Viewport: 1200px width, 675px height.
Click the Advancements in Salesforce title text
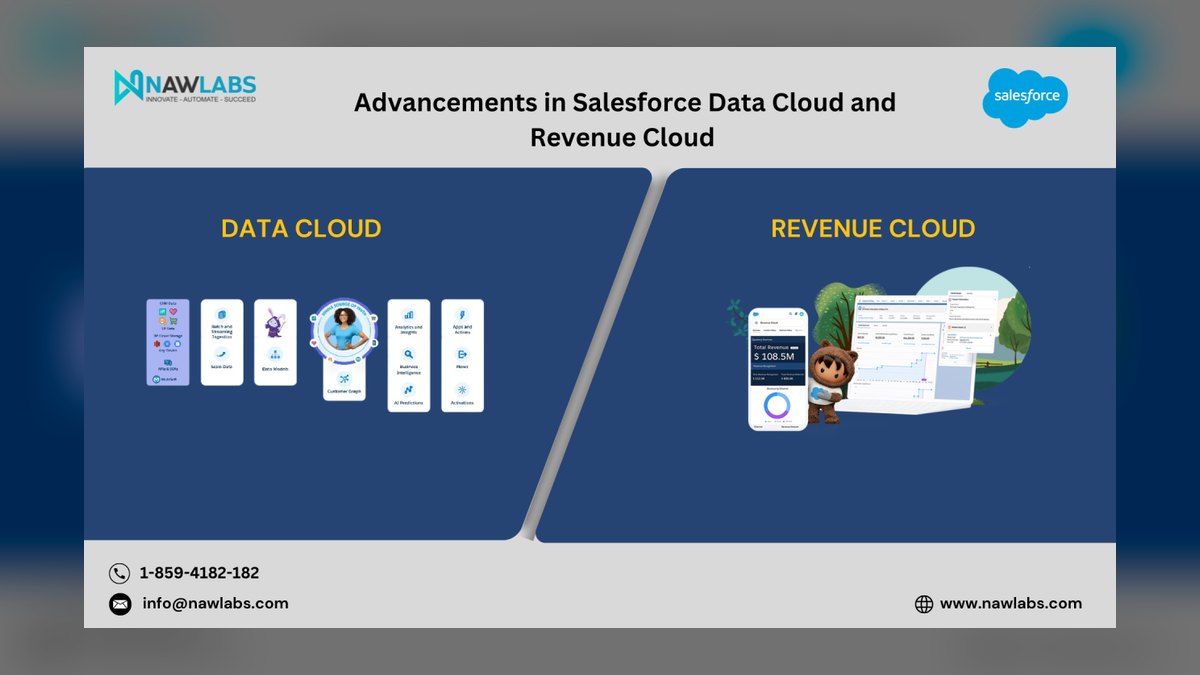pos(624,119)
